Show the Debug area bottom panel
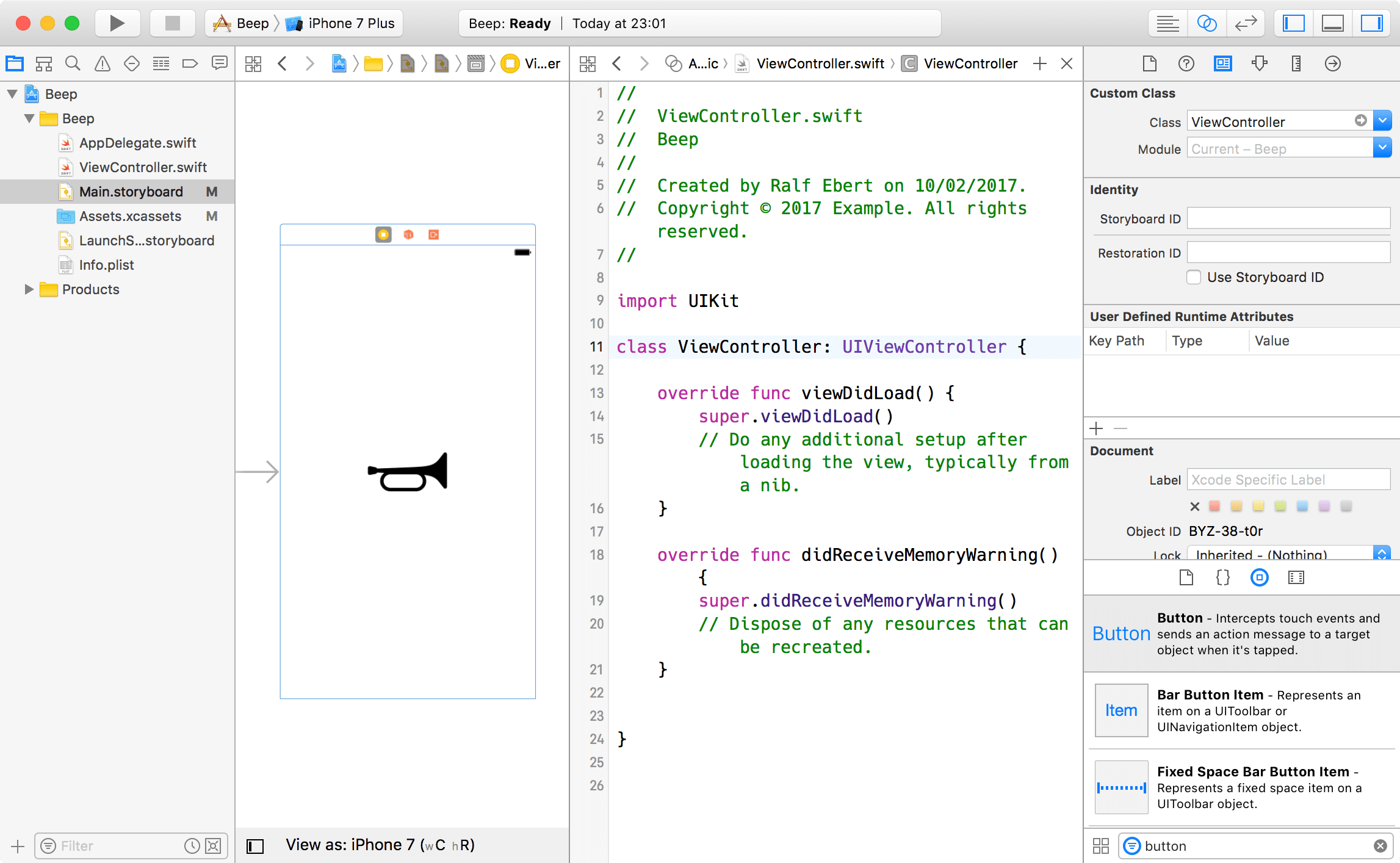1400x863 pixels. [x=1332, y=23]
